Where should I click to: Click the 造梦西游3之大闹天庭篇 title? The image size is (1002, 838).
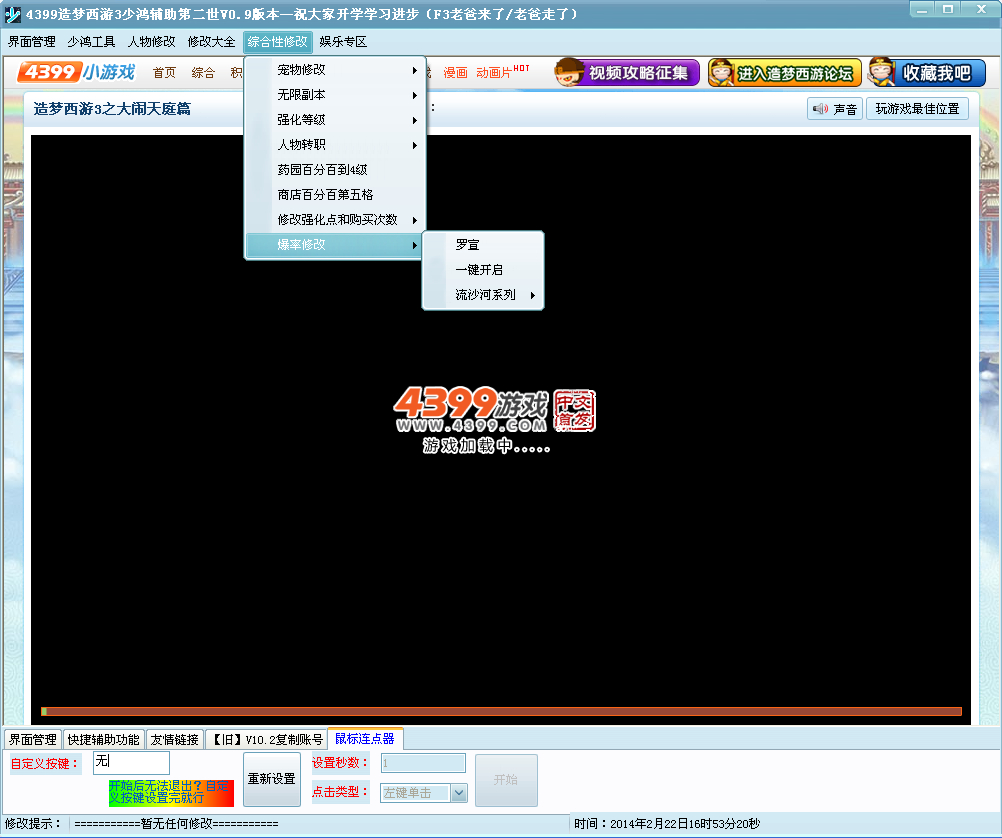click(112, 109)
